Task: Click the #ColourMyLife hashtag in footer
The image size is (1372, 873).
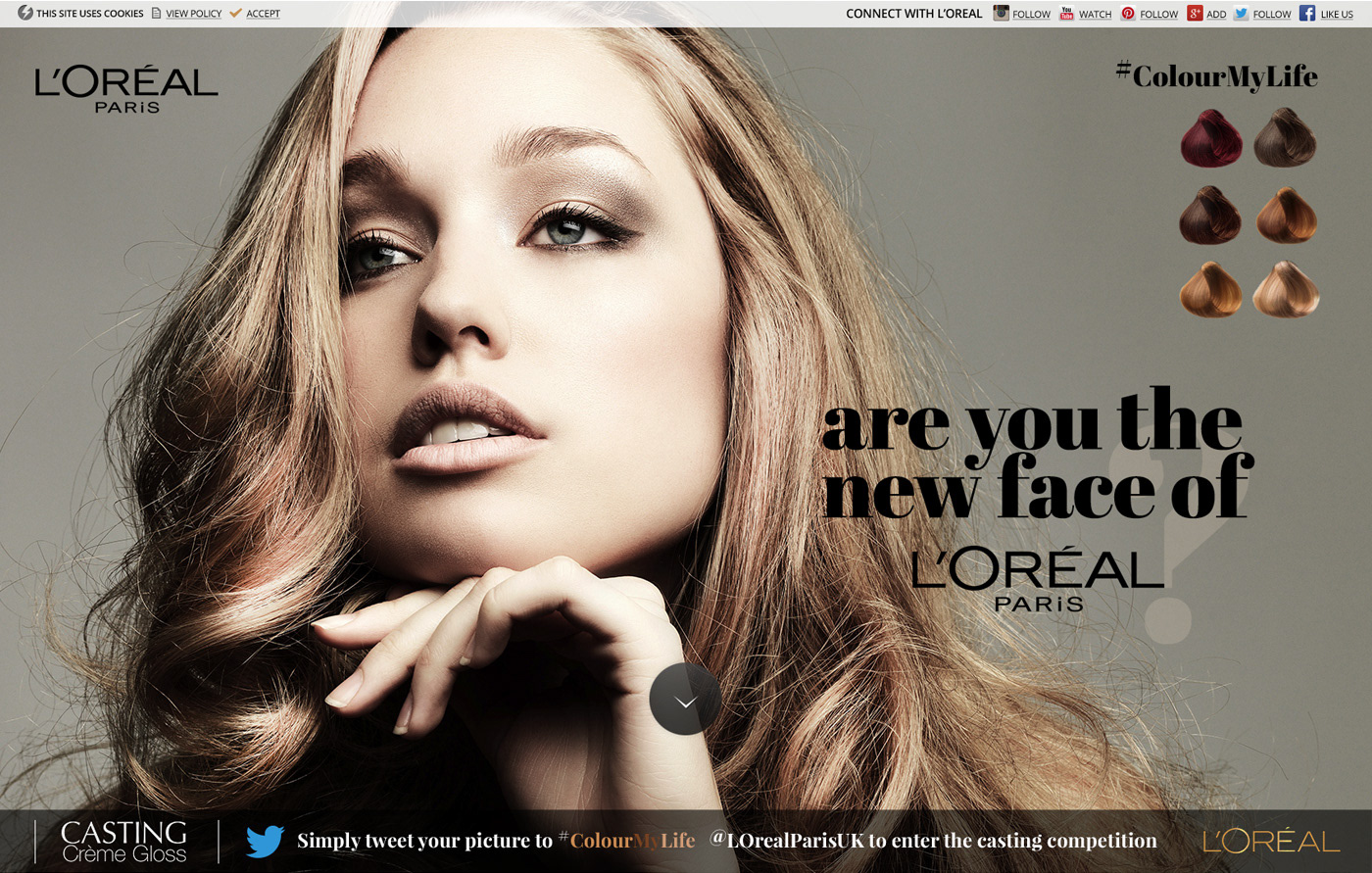Action: coord(627,841)
